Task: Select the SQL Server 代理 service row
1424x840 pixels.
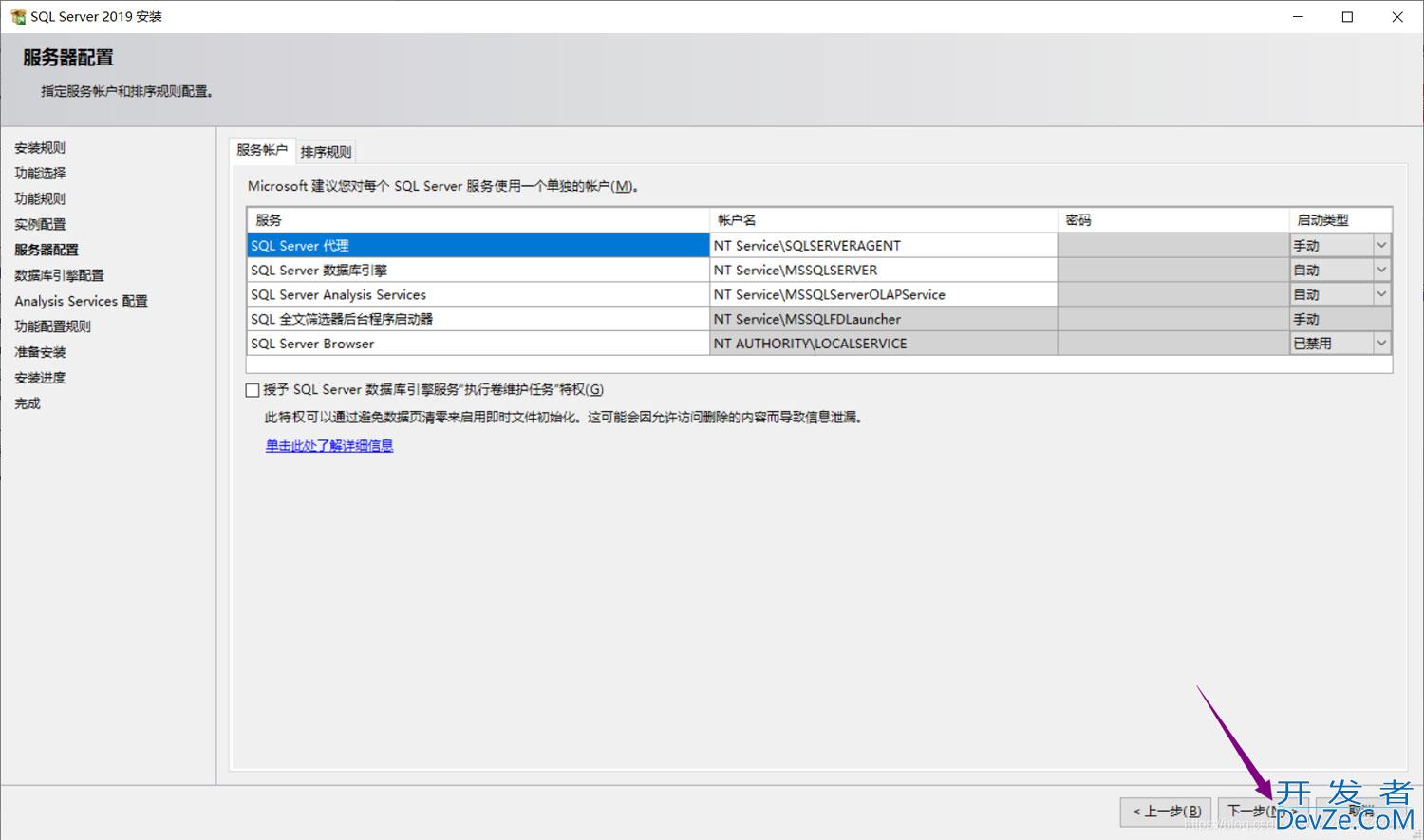Action: 478,245
